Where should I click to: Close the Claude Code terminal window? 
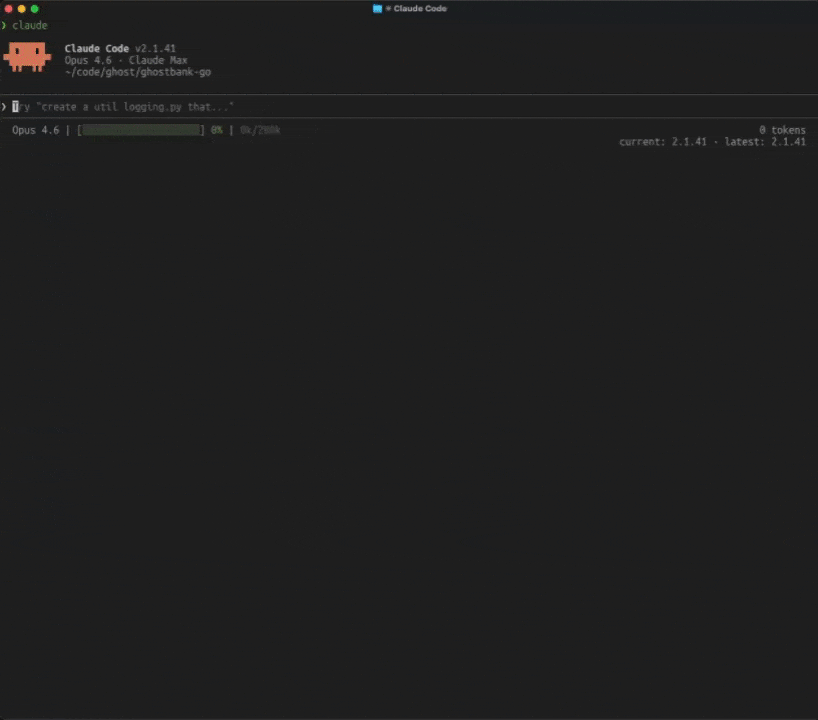coord(8,9)
